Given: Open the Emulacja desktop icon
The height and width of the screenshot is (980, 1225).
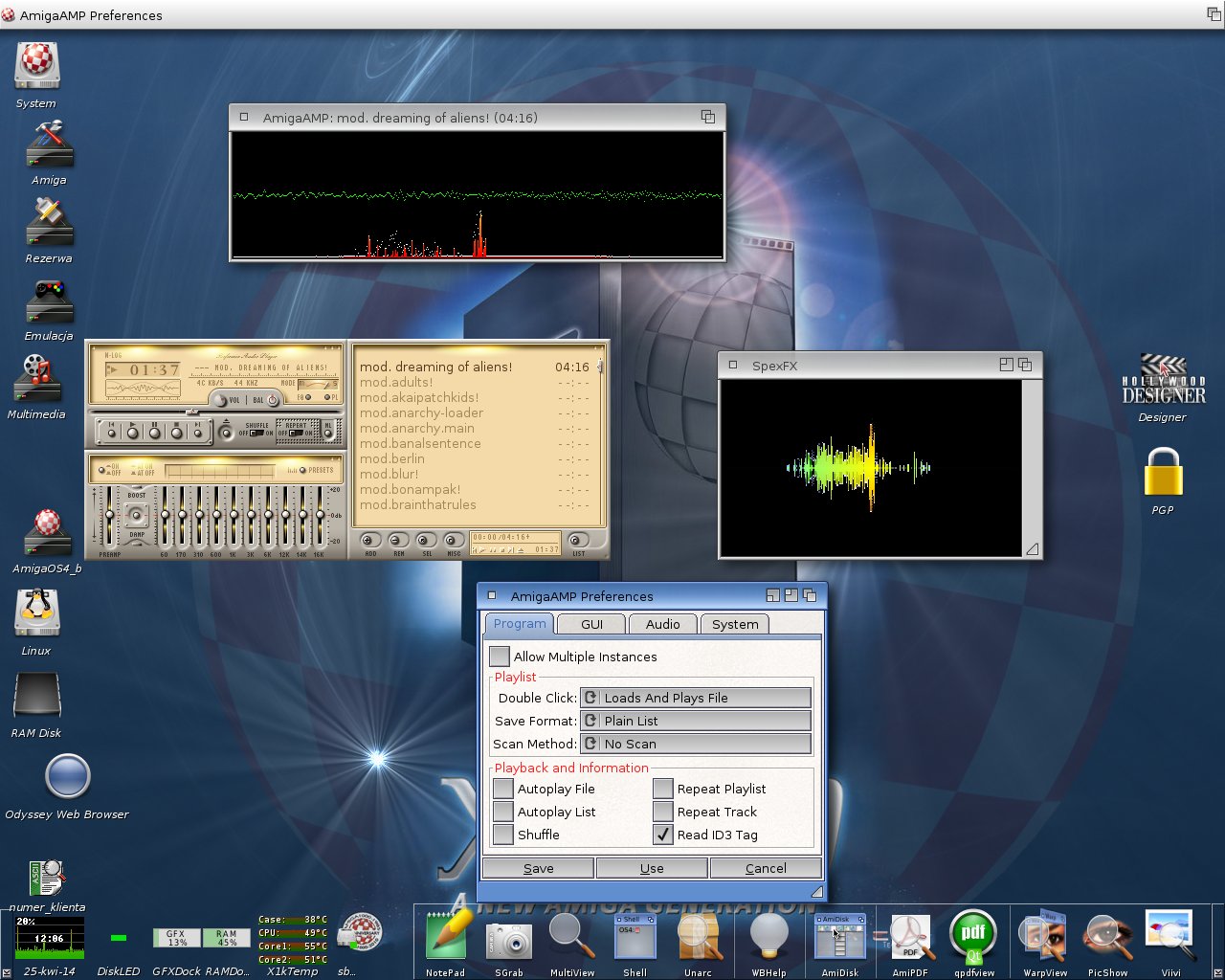Looking at the screenshot, I should tap(50, 301).
